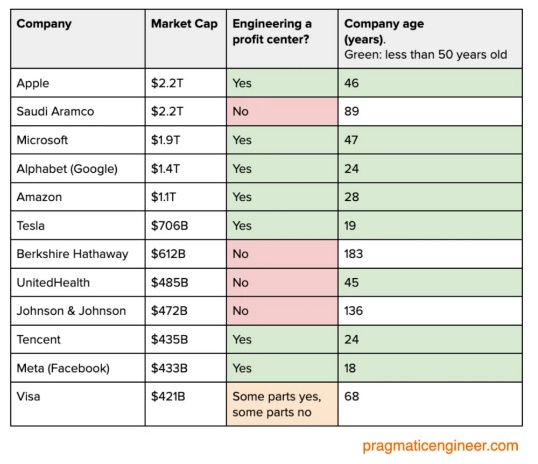This screenshot has width=538, height=464.
Task: Click Amazon's $1.1T market cap
Action: 186,197
